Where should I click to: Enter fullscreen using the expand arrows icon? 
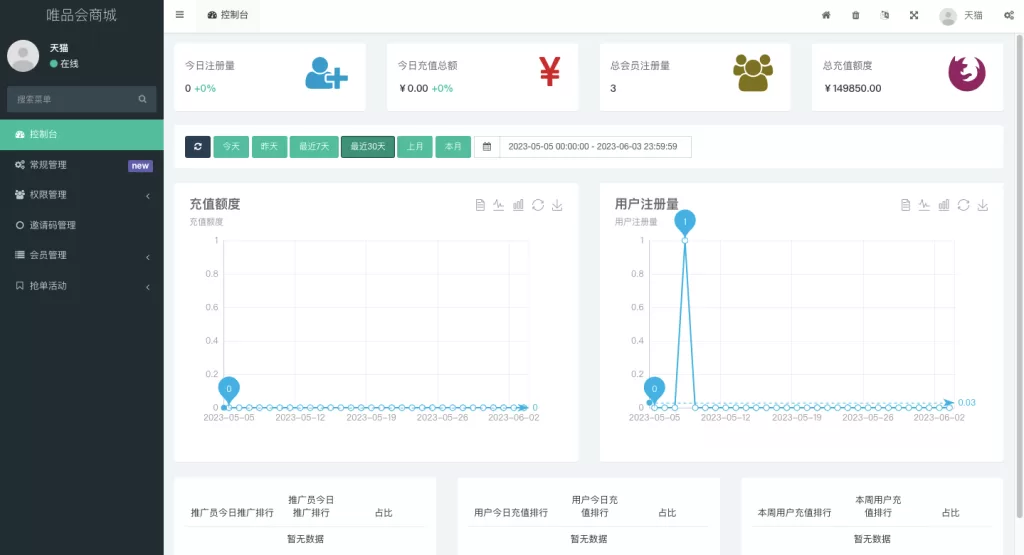914,15
